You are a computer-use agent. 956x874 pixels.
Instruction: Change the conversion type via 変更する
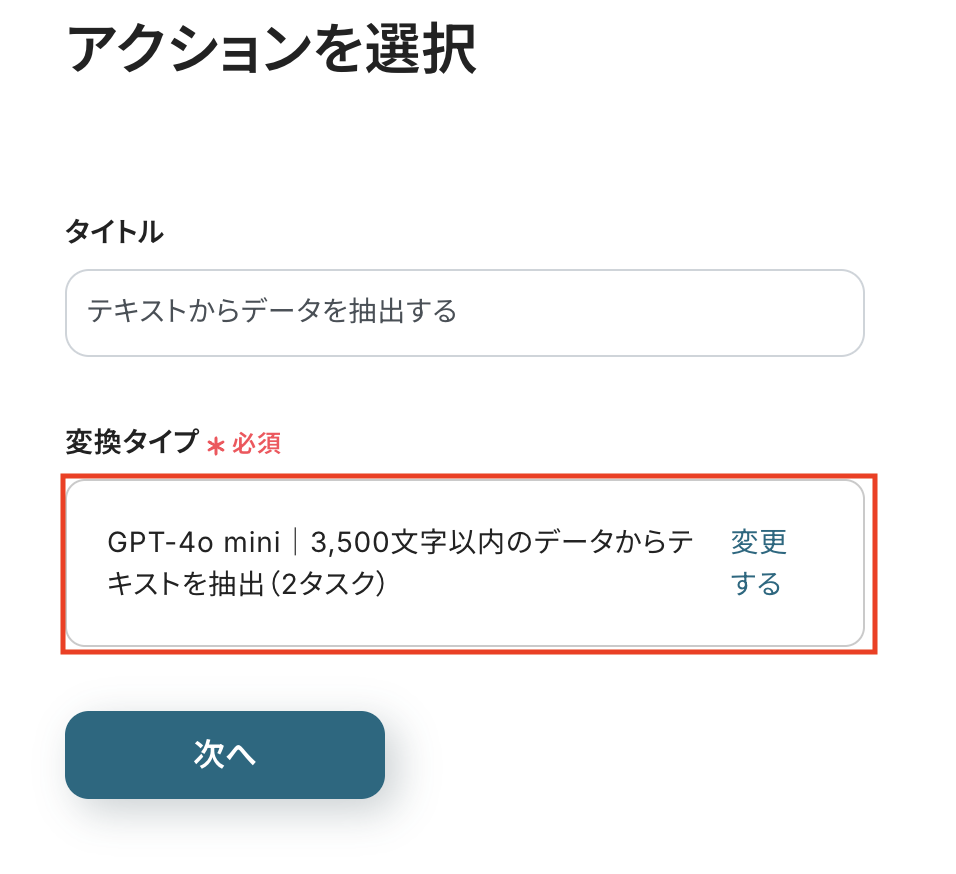point(758,563)
